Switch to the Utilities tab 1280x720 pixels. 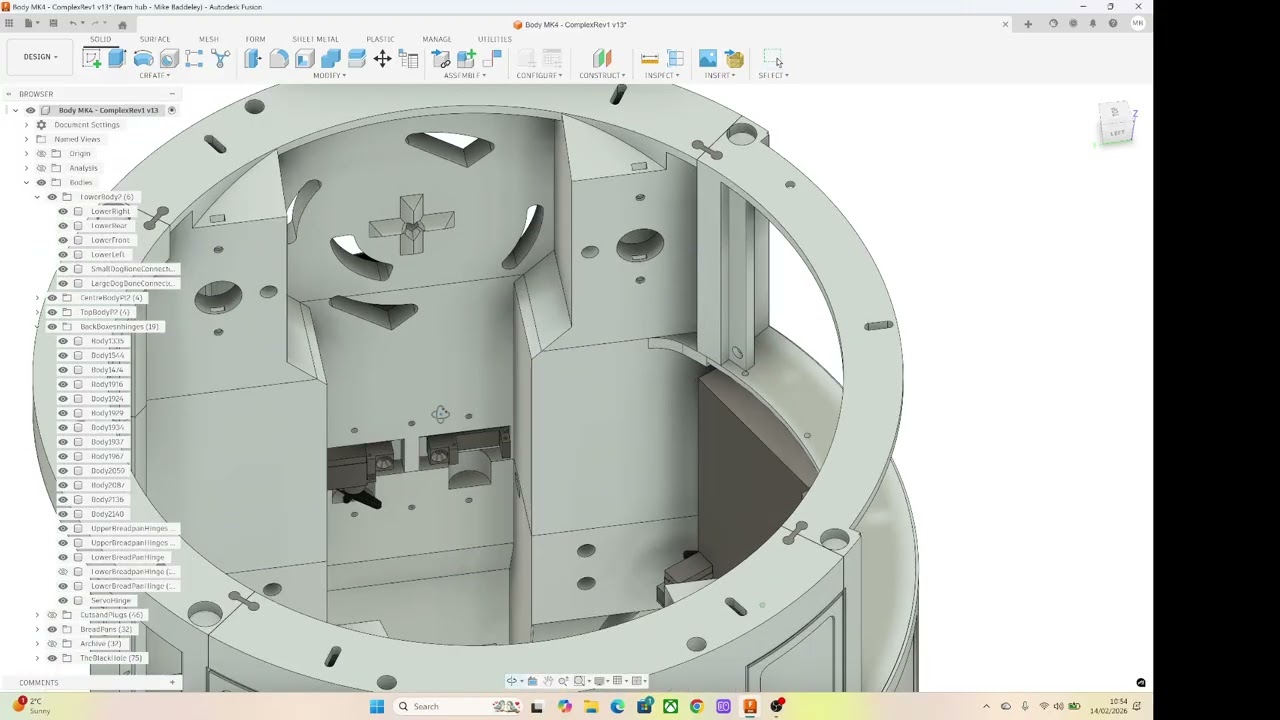tap(494, 39)
